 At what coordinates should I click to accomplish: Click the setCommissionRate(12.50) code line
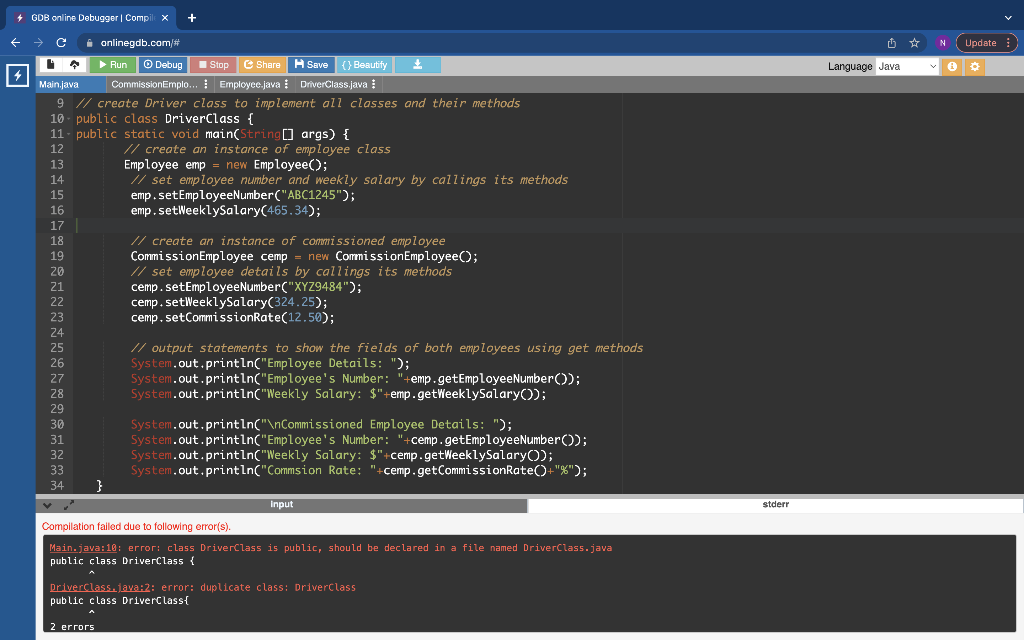coord(232,317)
